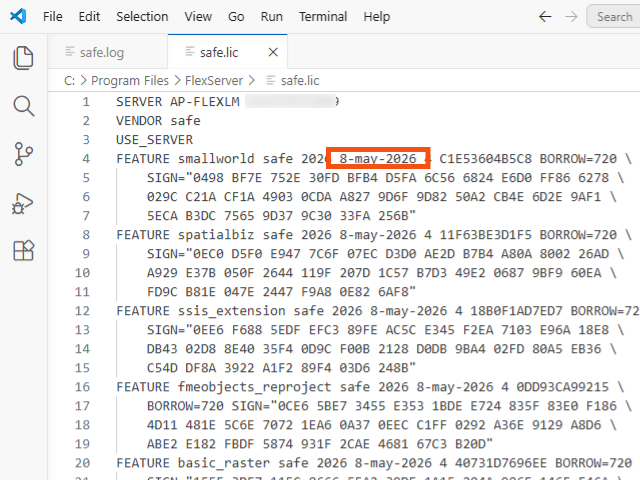
Task: Open the Terminal menu
Action: tap(323, 17)
